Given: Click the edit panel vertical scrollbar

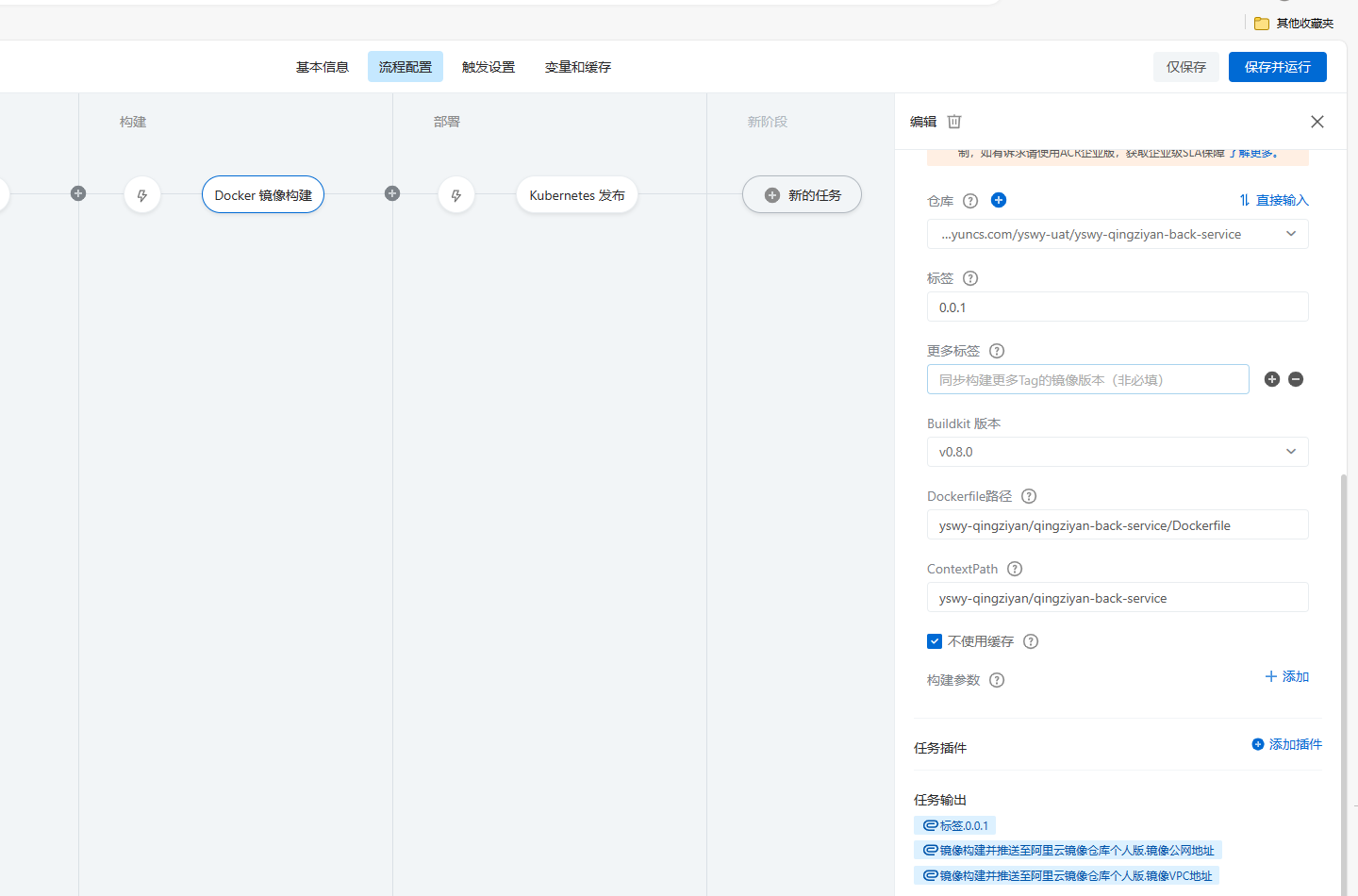Looking at the screenshot, I should pyautogui.click(x=1344, y=684).
